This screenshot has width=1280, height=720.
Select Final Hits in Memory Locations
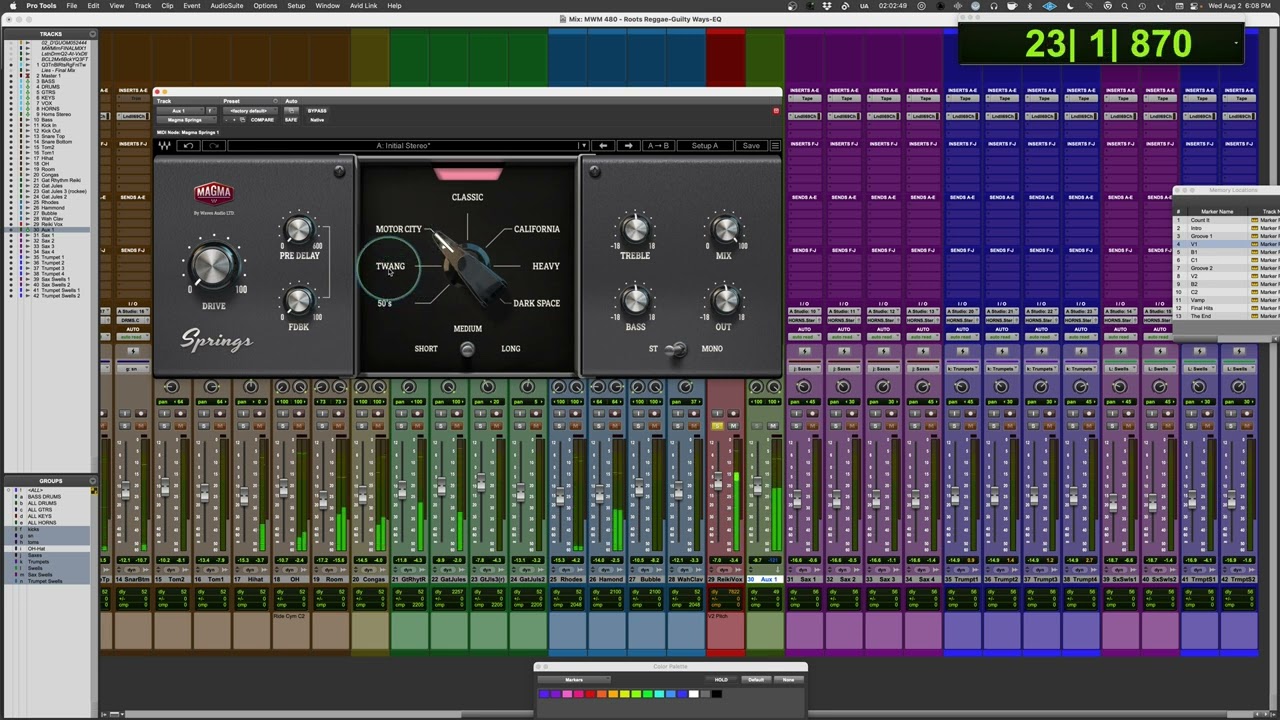coord(1202,308)
